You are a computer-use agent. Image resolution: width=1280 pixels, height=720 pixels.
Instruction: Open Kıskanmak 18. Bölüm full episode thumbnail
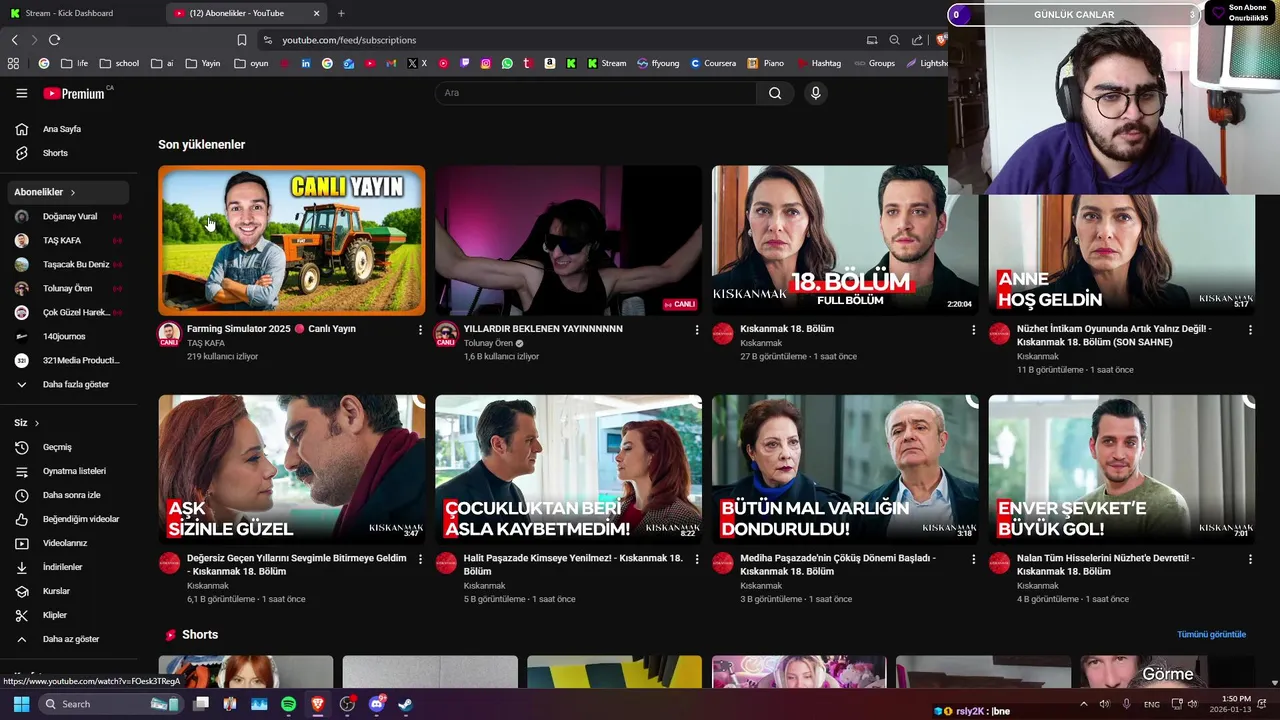click(x=845, y=240)
